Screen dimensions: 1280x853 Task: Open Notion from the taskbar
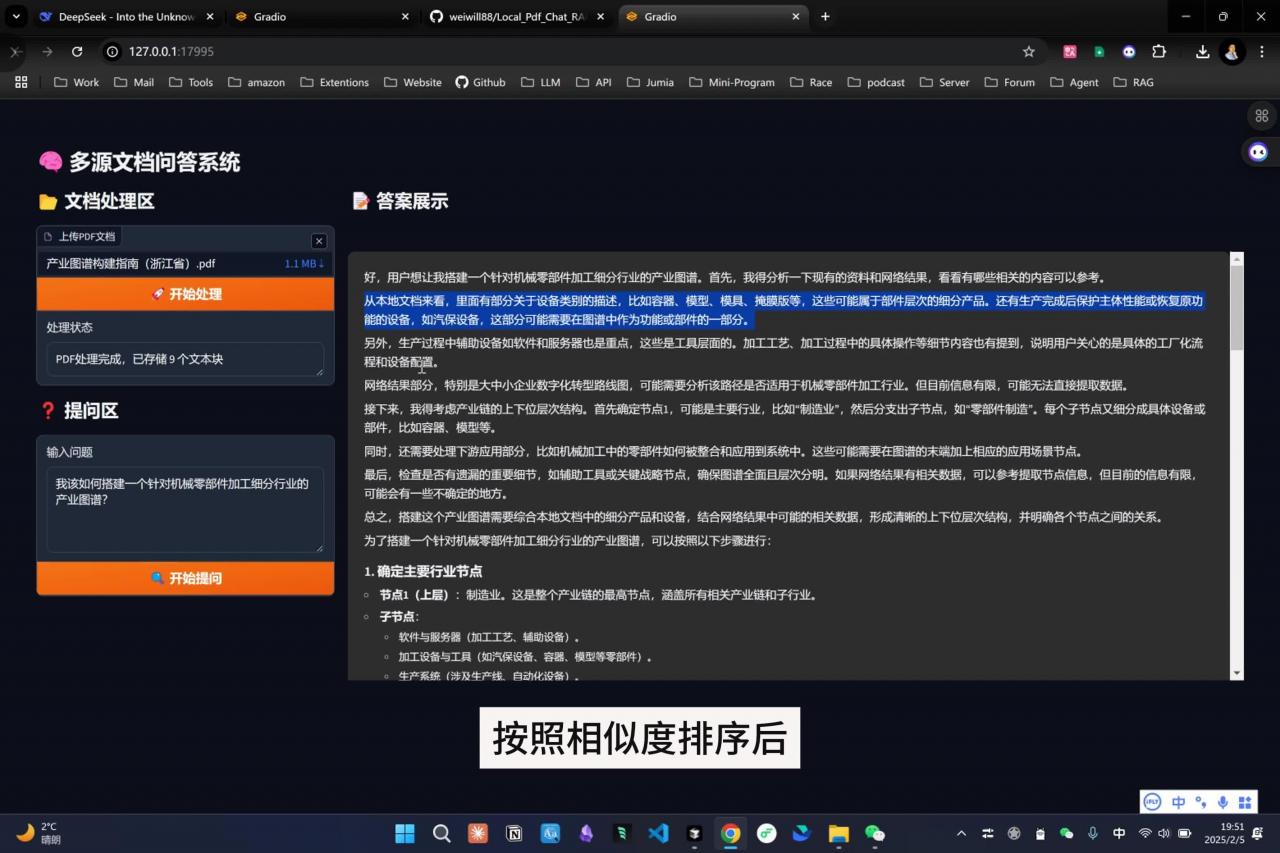click(x=514, y=833)
